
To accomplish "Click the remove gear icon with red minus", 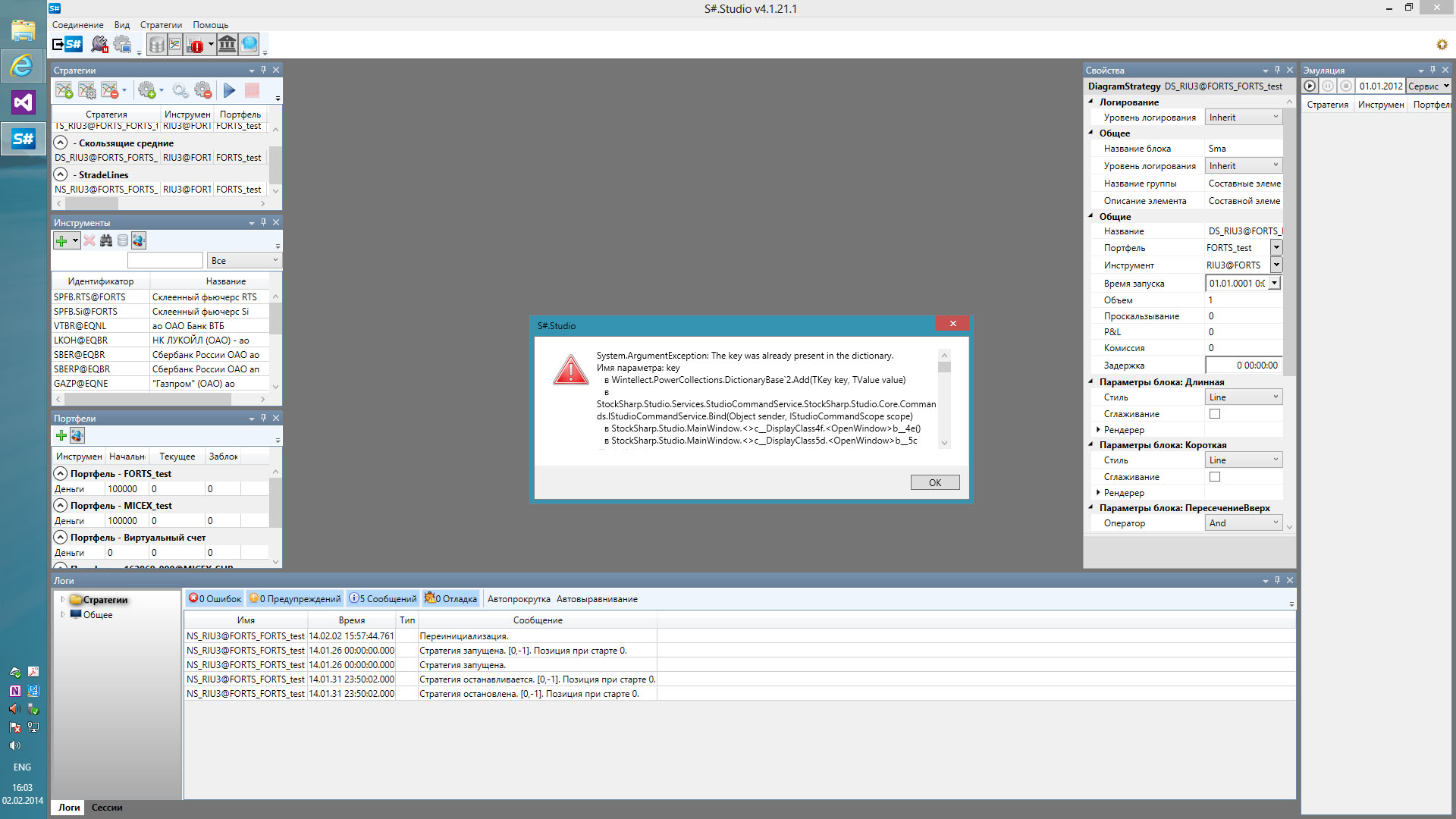I will coord(203,91).
